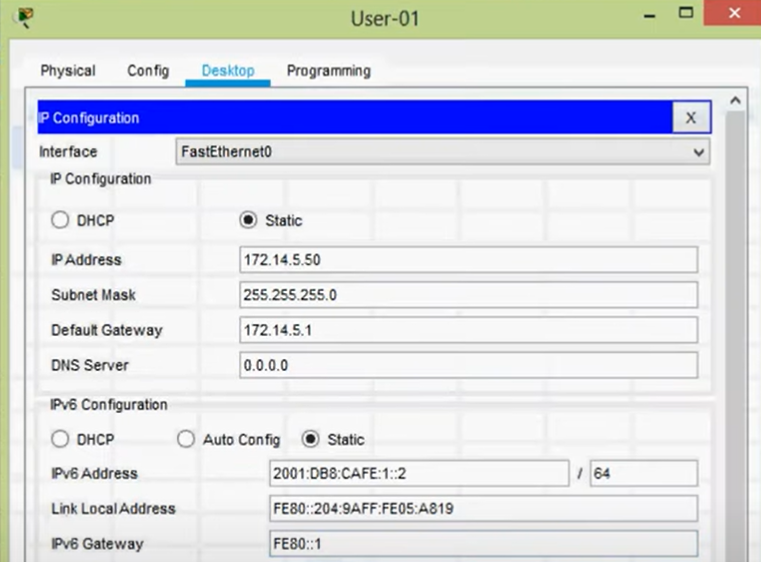This screenshot has width=761, height=562.
Task: Click the Default Gateway field 172.14.5.1
Action: pyautogui.click(x=468, y=330)
